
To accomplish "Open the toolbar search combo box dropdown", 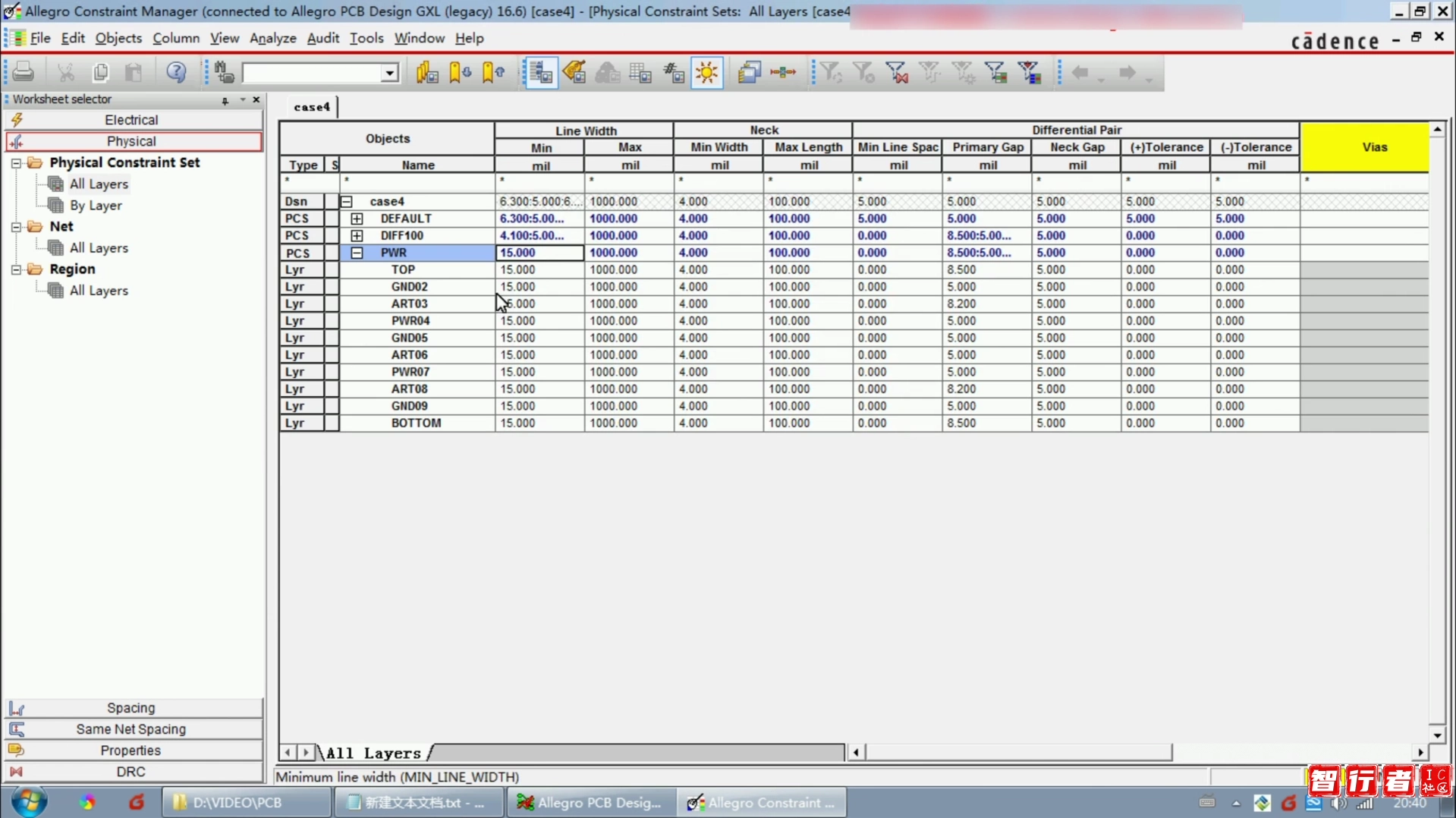I will (x=389, y=73).
